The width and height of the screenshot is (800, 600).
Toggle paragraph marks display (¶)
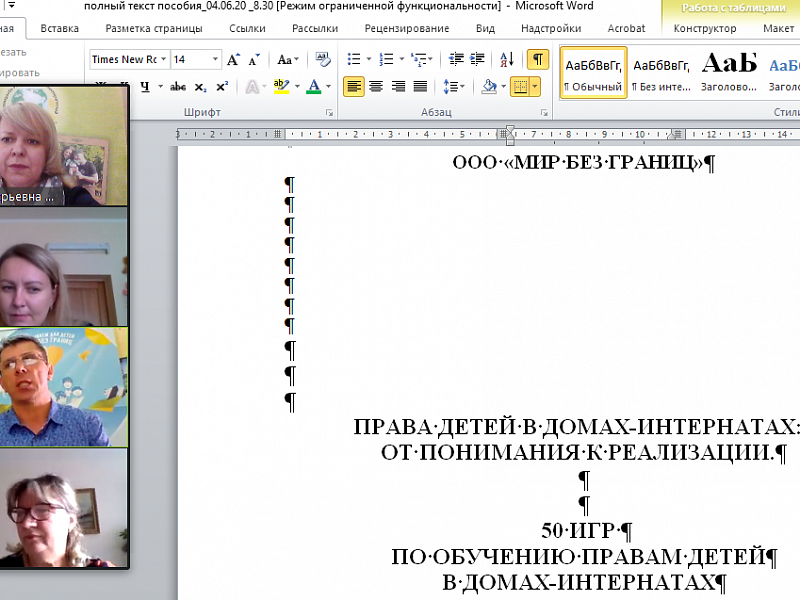click(x=538, y=60)
